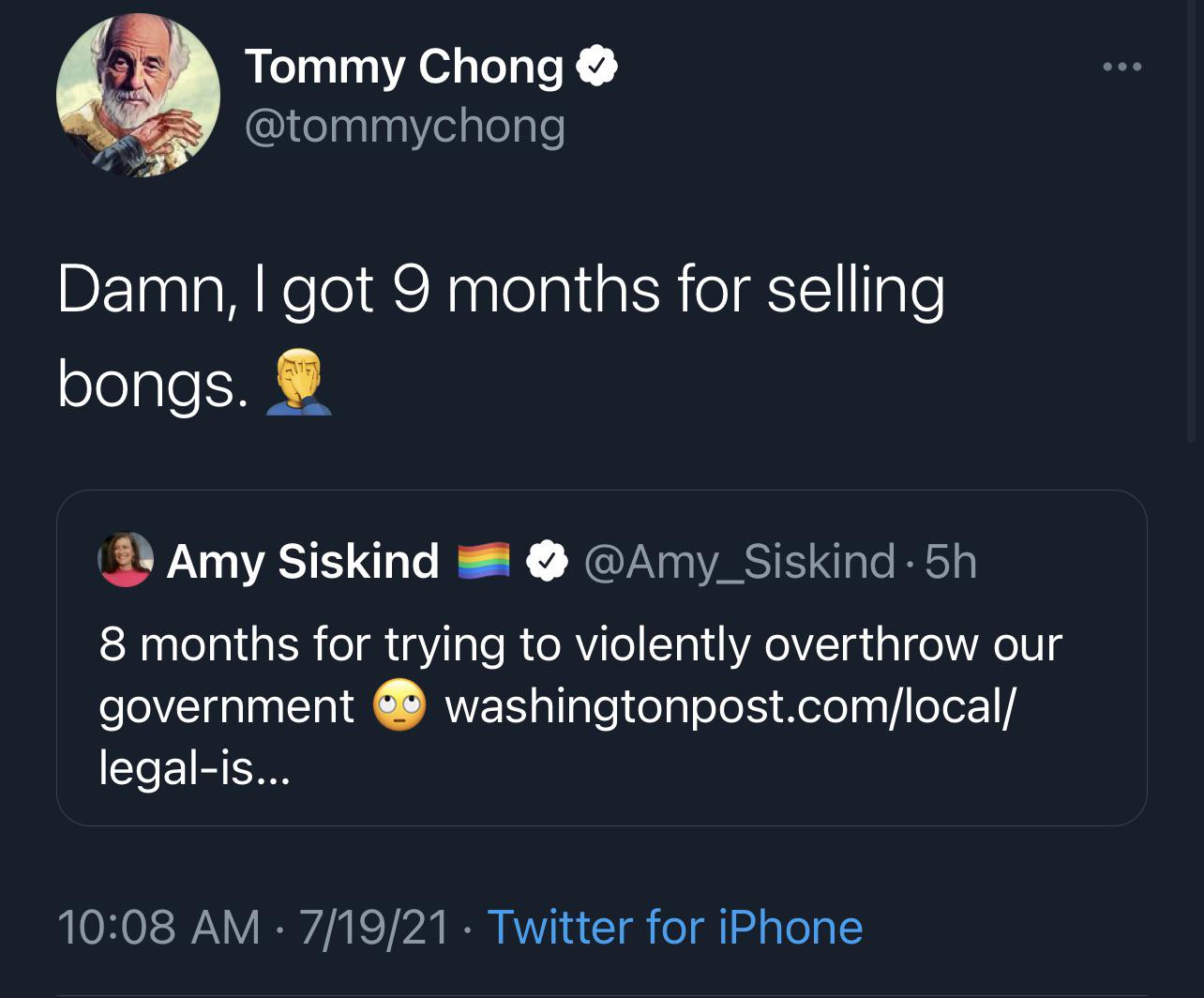Tap the quoted tweet's 5h timestamp
Viewport: 1204px width, 998px height.
point(951,562)
